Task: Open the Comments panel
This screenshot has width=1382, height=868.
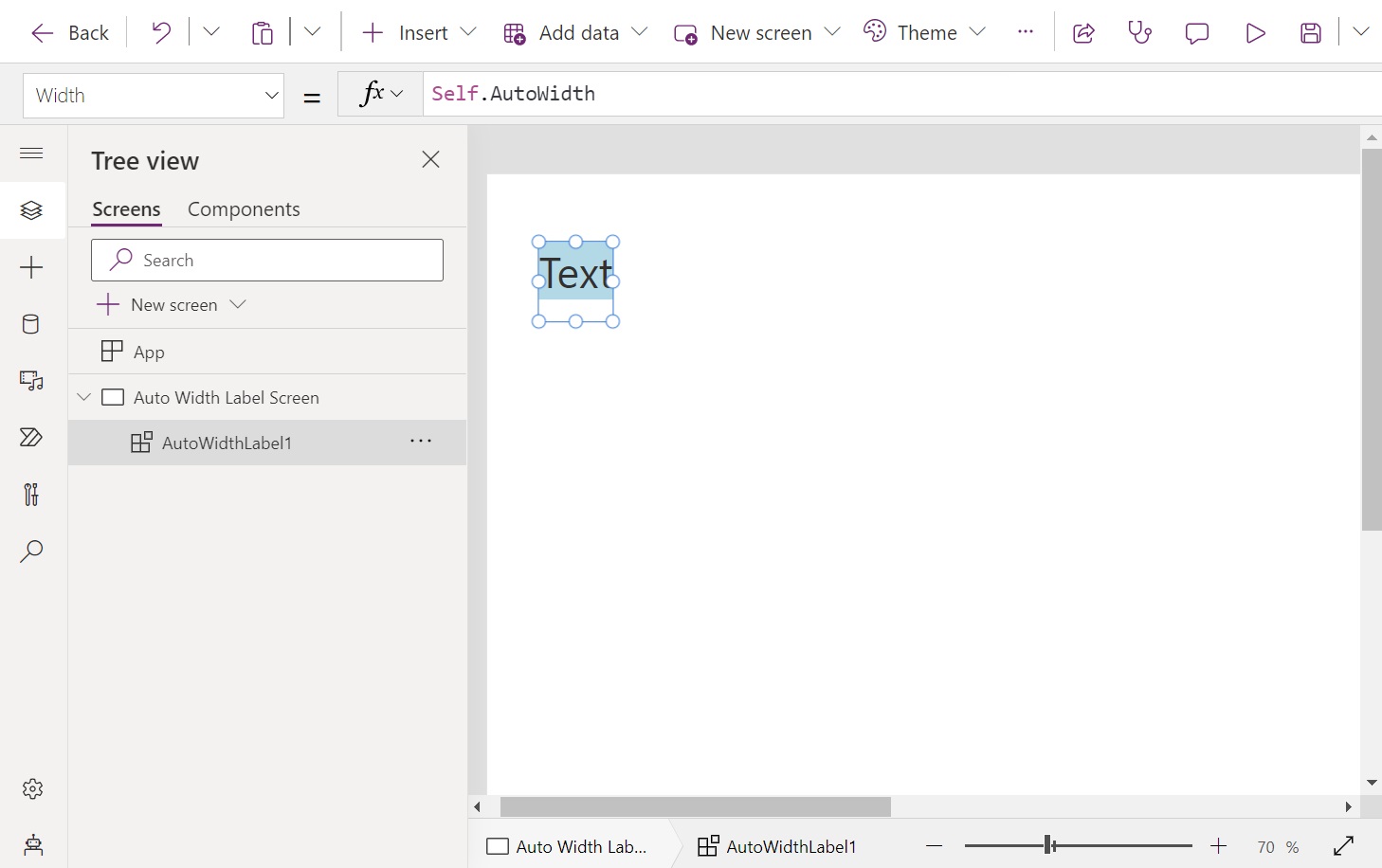Action: coord(1196,32)
